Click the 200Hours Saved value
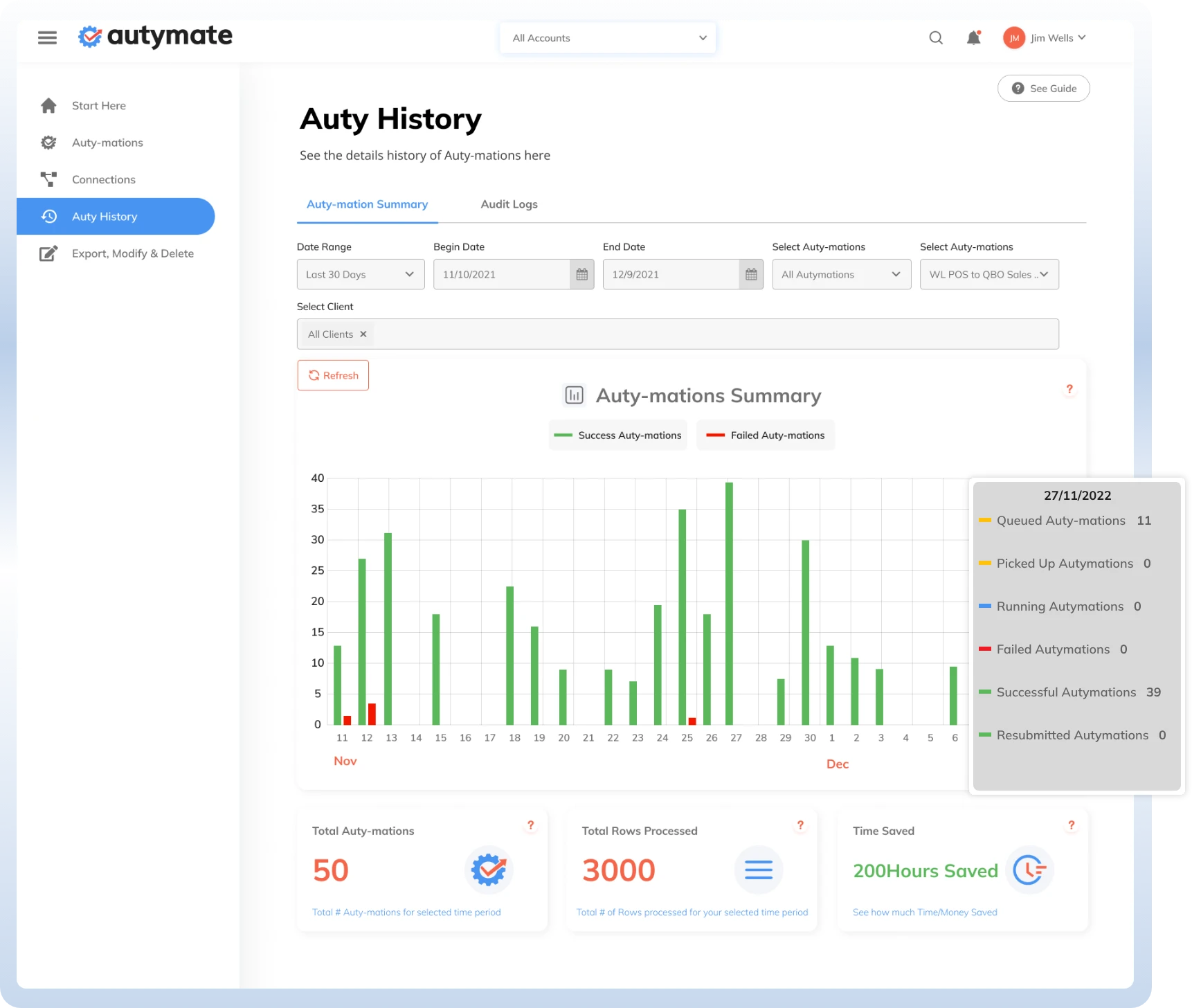 tap(925, 871)
